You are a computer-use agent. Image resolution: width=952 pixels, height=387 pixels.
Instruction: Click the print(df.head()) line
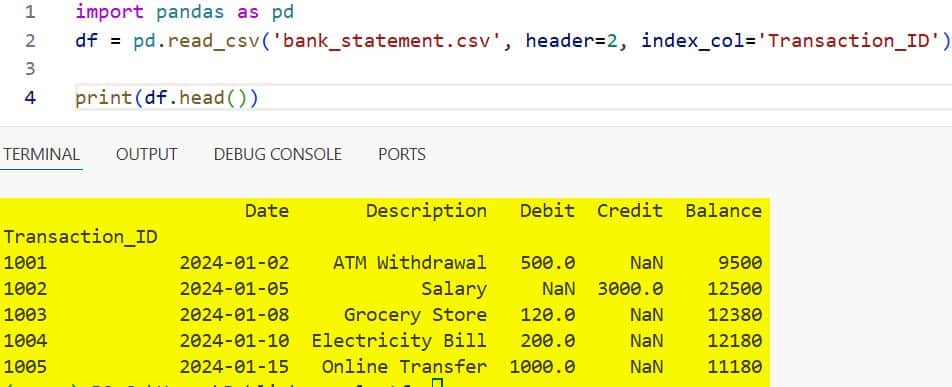(x=167, y=98)
